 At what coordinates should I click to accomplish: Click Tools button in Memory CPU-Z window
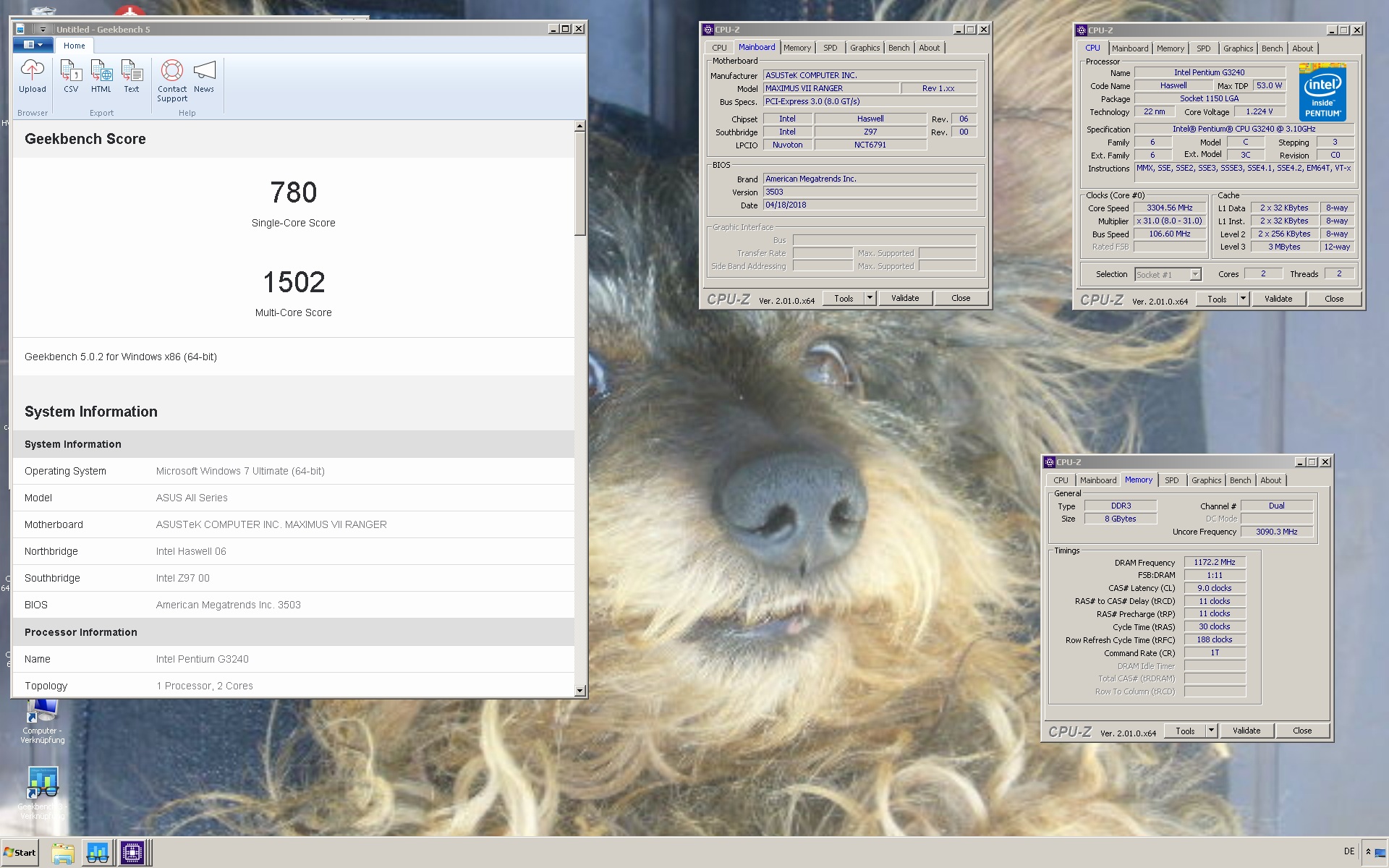pos(1185,731)
